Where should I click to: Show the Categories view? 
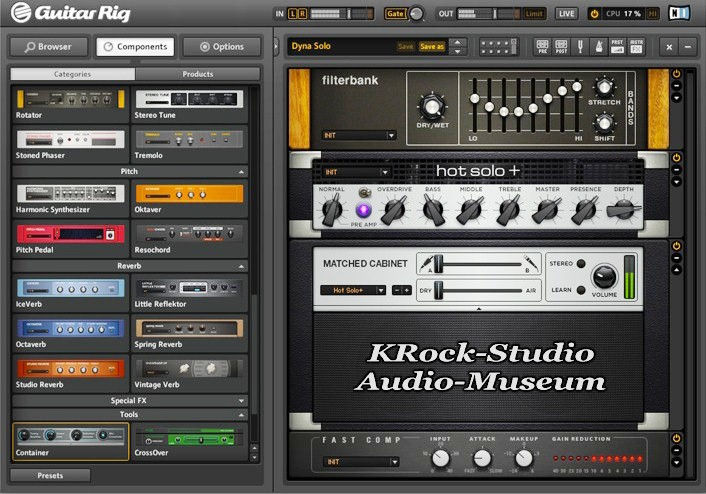72,74
